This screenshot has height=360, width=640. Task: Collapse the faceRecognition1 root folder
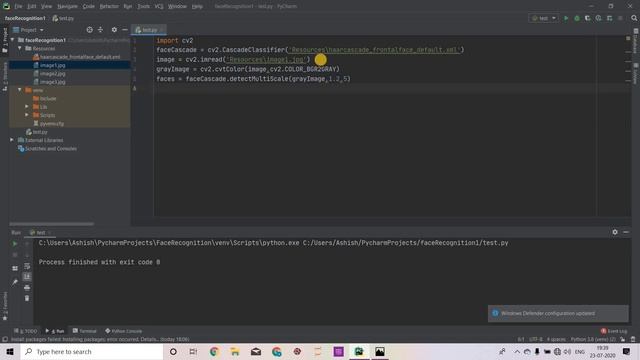(12, 40)
